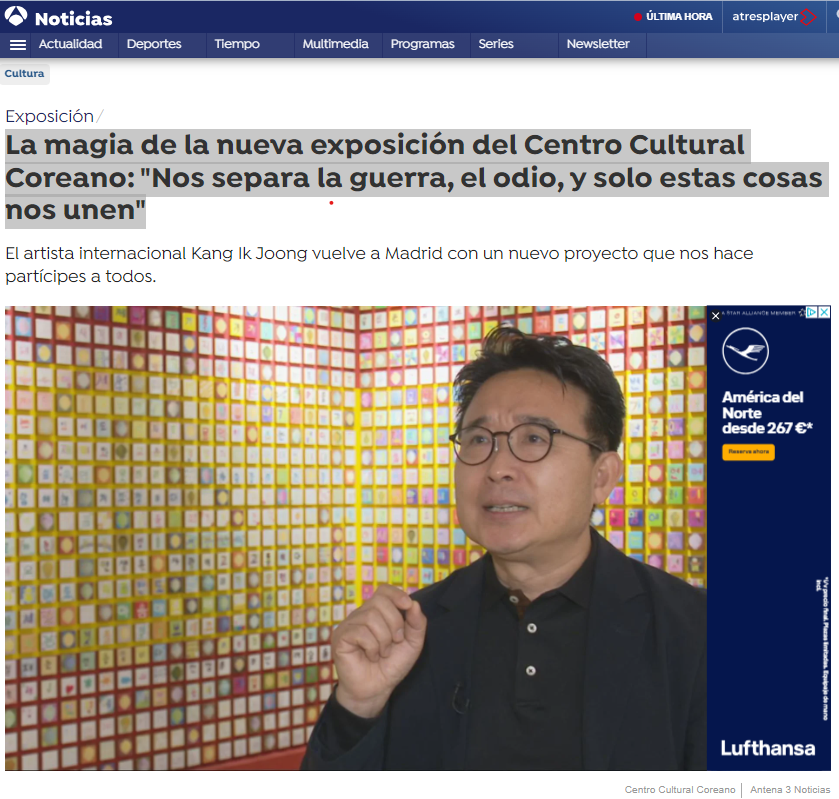Click the AdChoices triangle icon

point(812,312)
